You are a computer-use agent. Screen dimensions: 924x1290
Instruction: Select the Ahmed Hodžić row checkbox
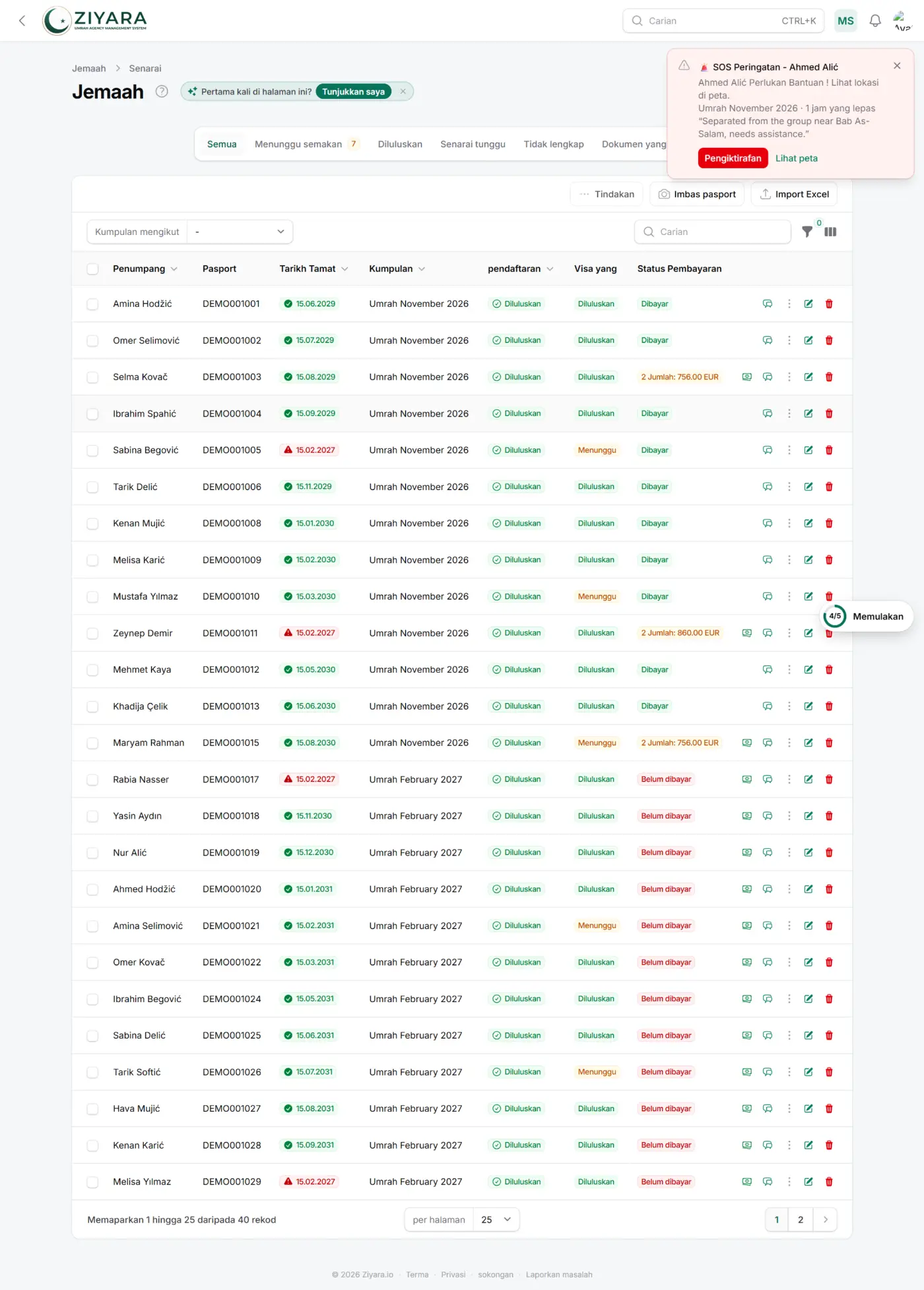(92, 889)
